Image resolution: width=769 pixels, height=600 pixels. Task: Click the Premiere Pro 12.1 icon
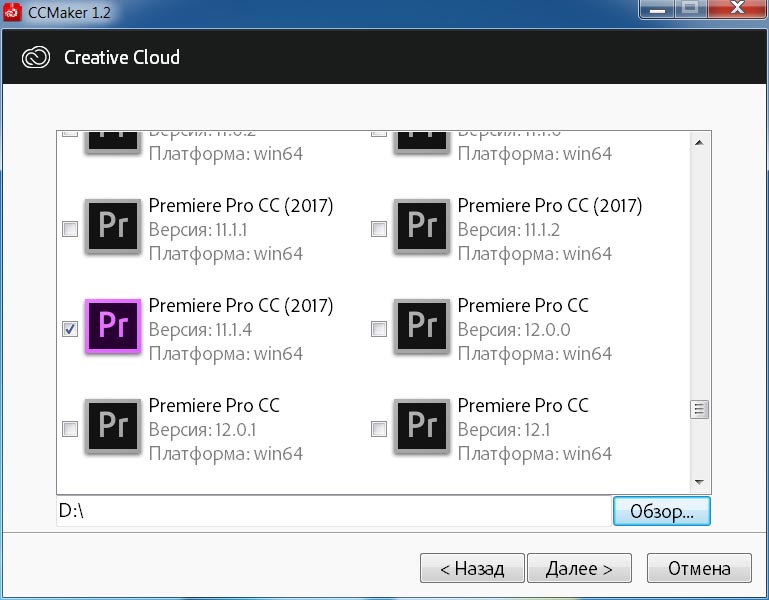coord(422,426)
